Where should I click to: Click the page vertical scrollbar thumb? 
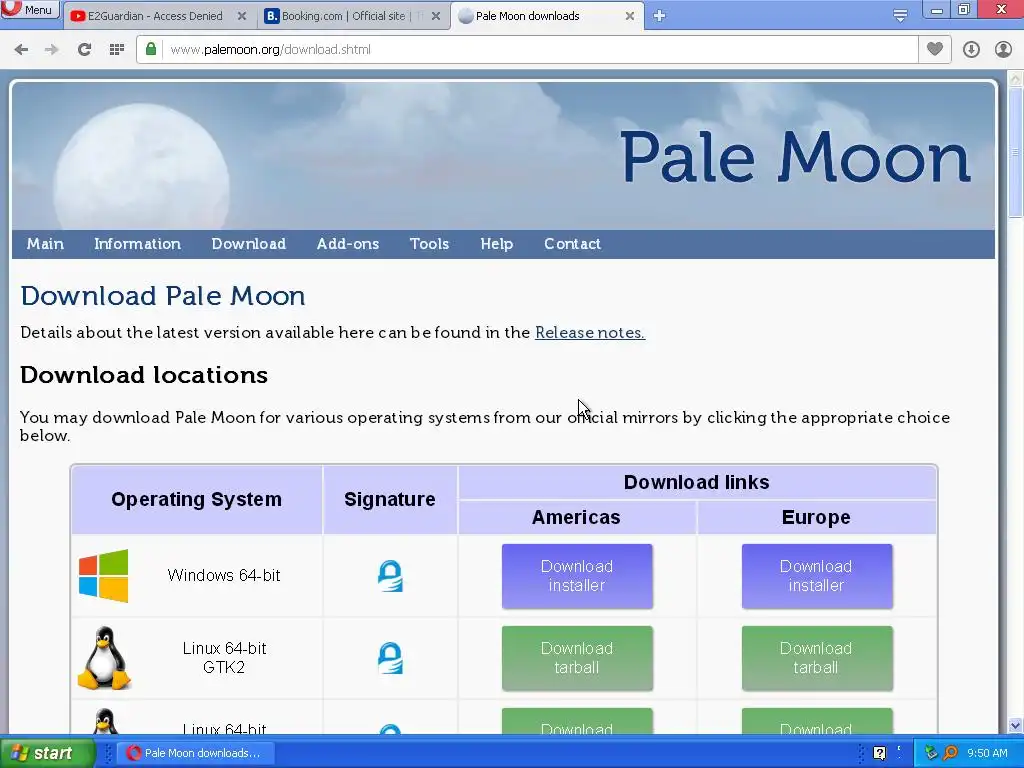pos(1016,152)
